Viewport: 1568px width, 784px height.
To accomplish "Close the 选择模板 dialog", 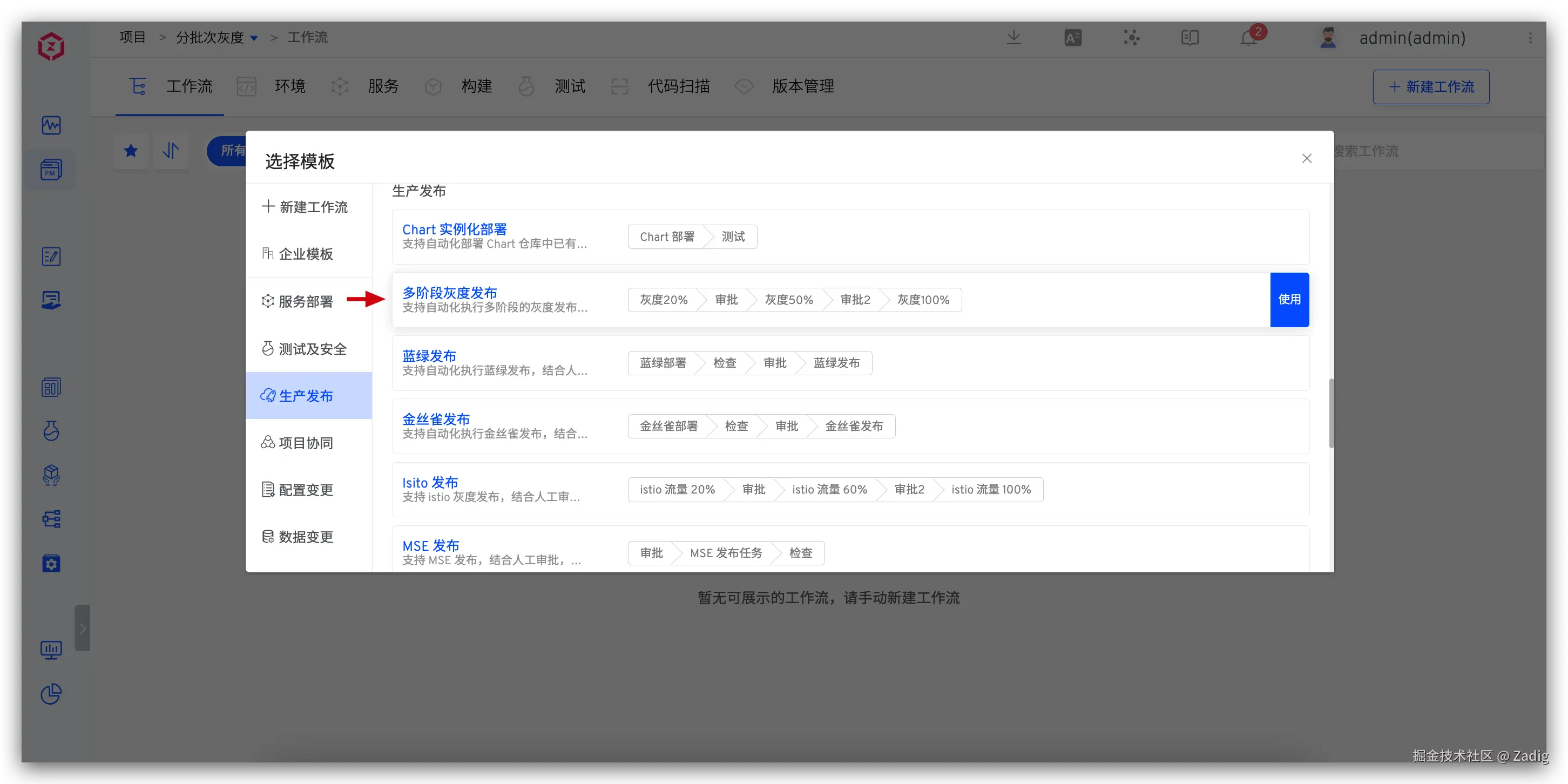I will (x=1306, y=158).
